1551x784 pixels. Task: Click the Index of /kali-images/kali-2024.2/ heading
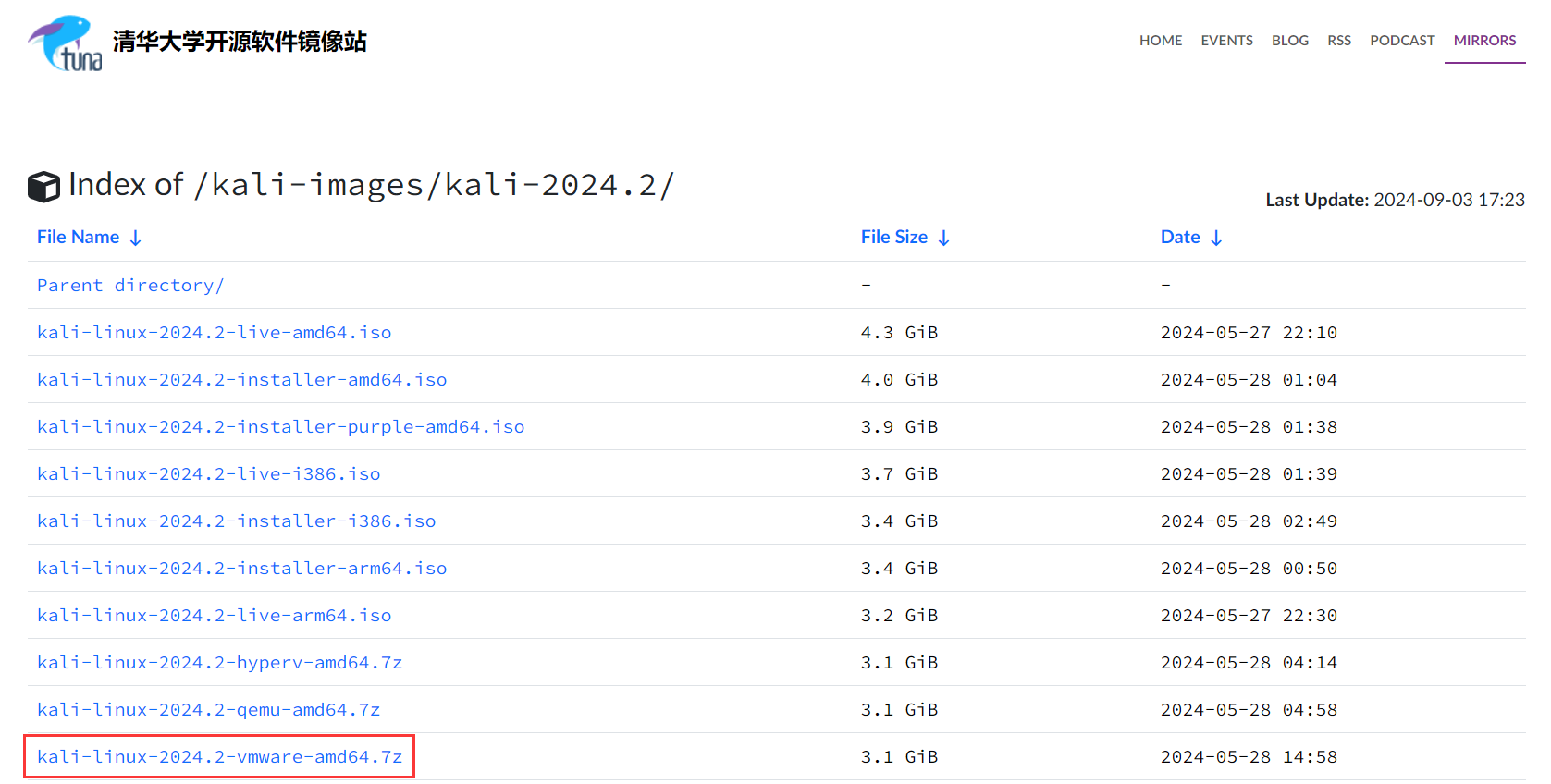coord(372,185)
